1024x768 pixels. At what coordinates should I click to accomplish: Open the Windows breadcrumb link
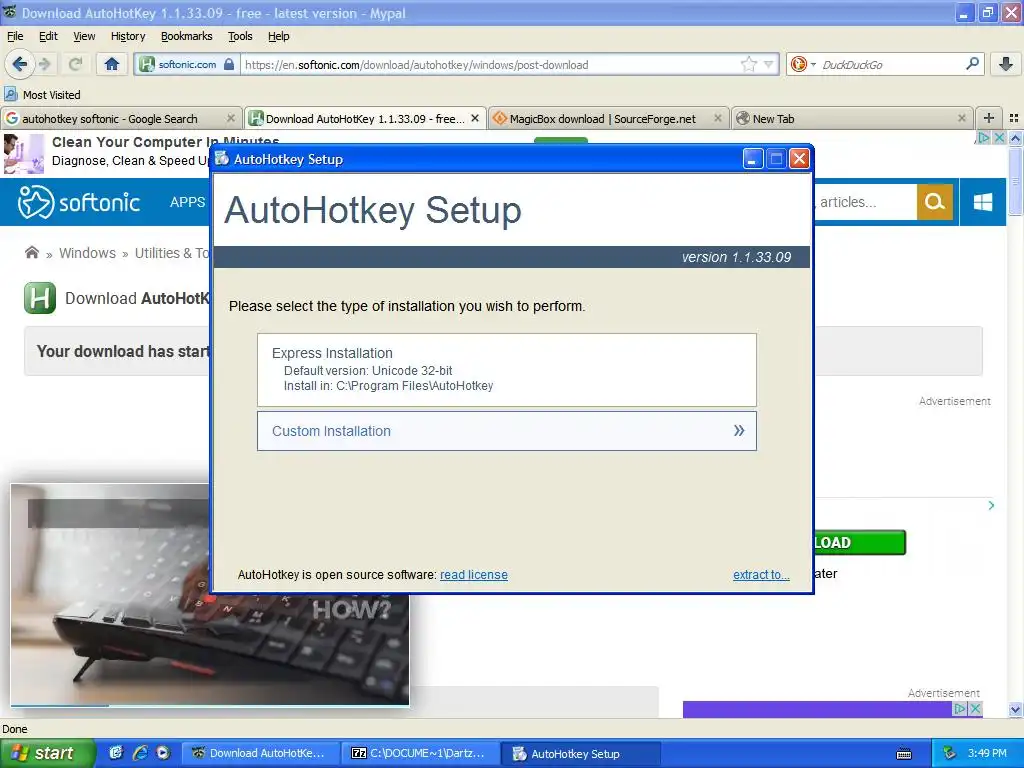click(87, 253)
